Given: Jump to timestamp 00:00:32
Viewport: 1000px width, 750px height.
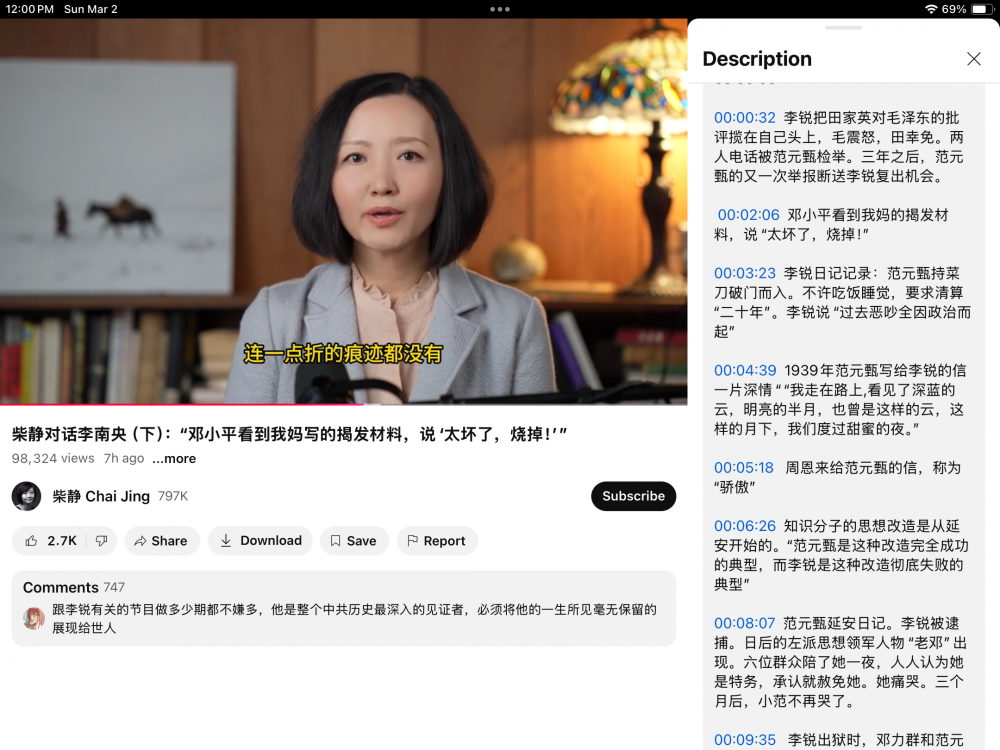Looking at the screenshot, I should (745, 118).
